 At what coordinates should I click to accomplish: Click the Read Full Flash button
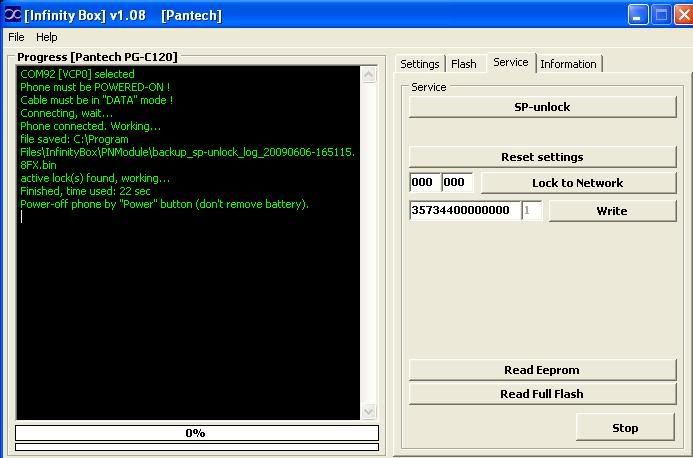542,394
